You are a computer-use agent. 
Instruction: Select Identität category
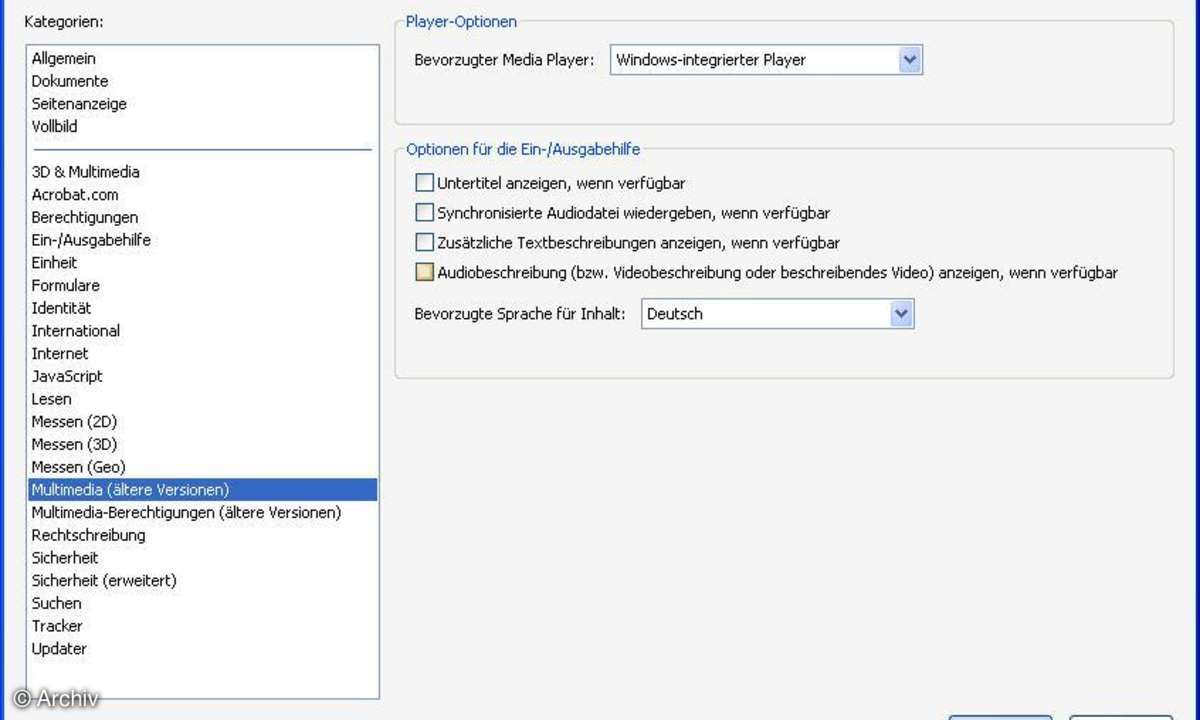pos(61,308)
